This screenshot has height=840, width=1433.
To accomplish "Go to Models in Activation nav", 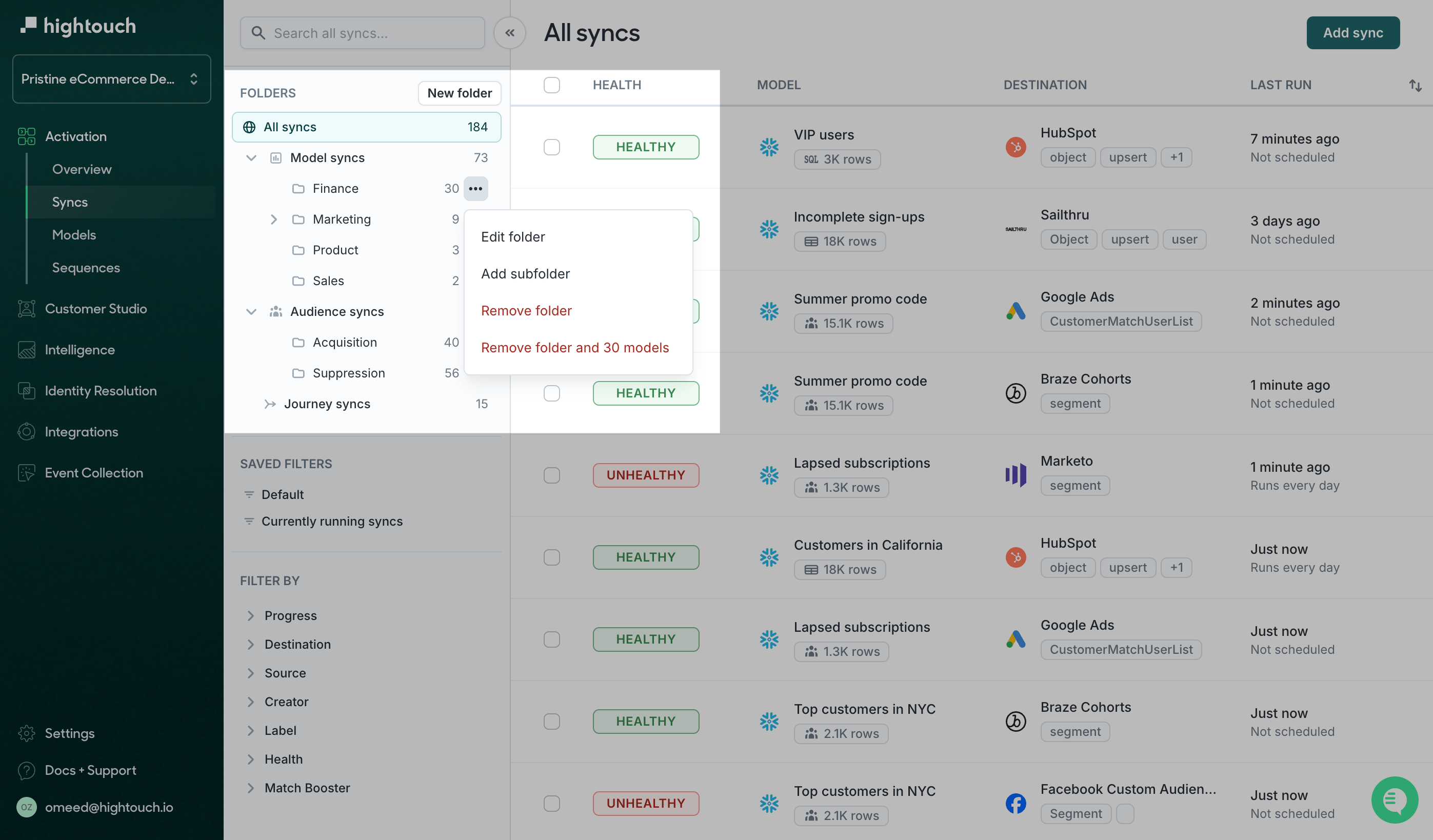I will coord(74,235).
